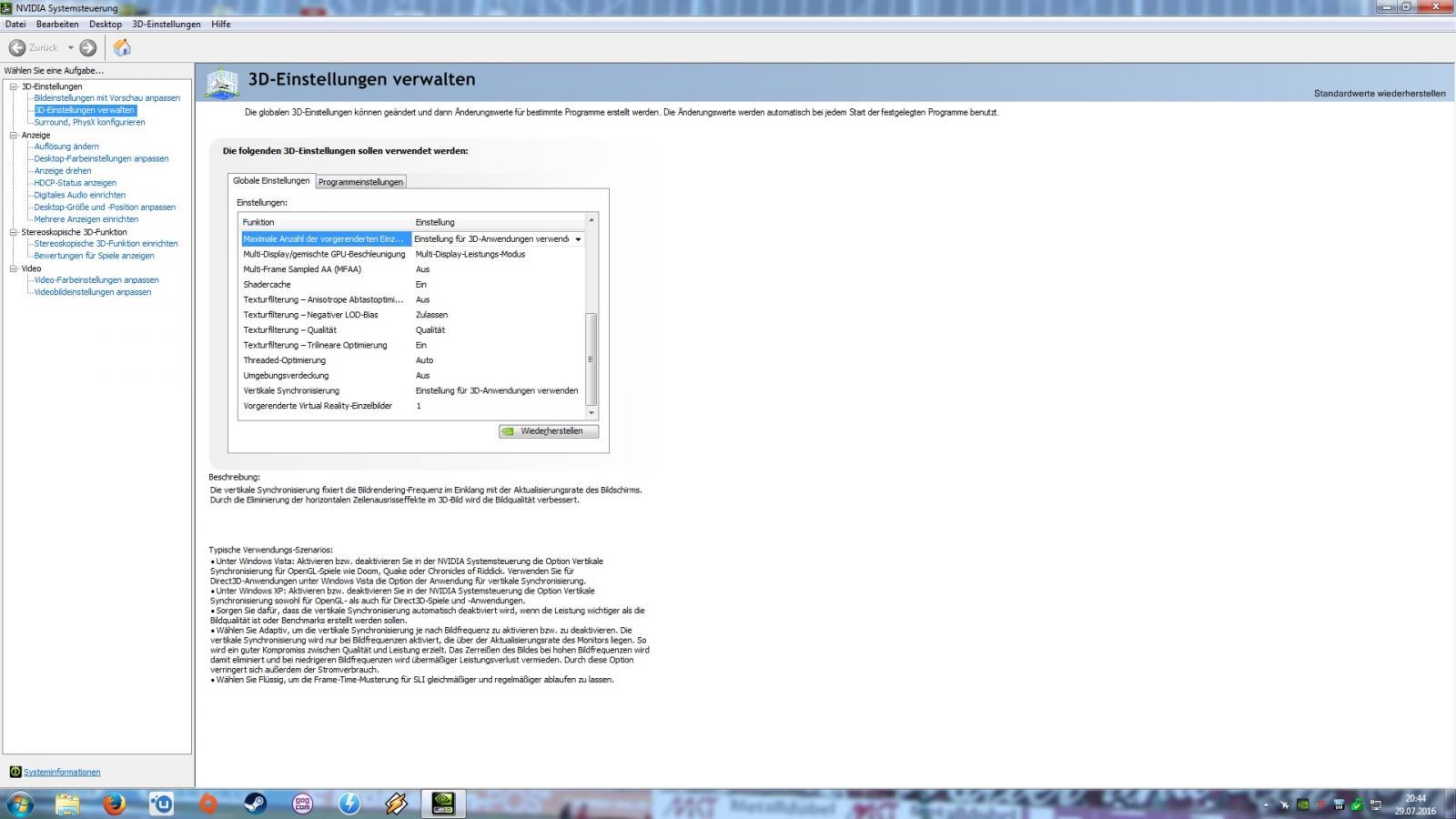The height and width of the screenshot is (819, 1456).
Task: Open Windows Start orb
Action: [x=20, y=804]
